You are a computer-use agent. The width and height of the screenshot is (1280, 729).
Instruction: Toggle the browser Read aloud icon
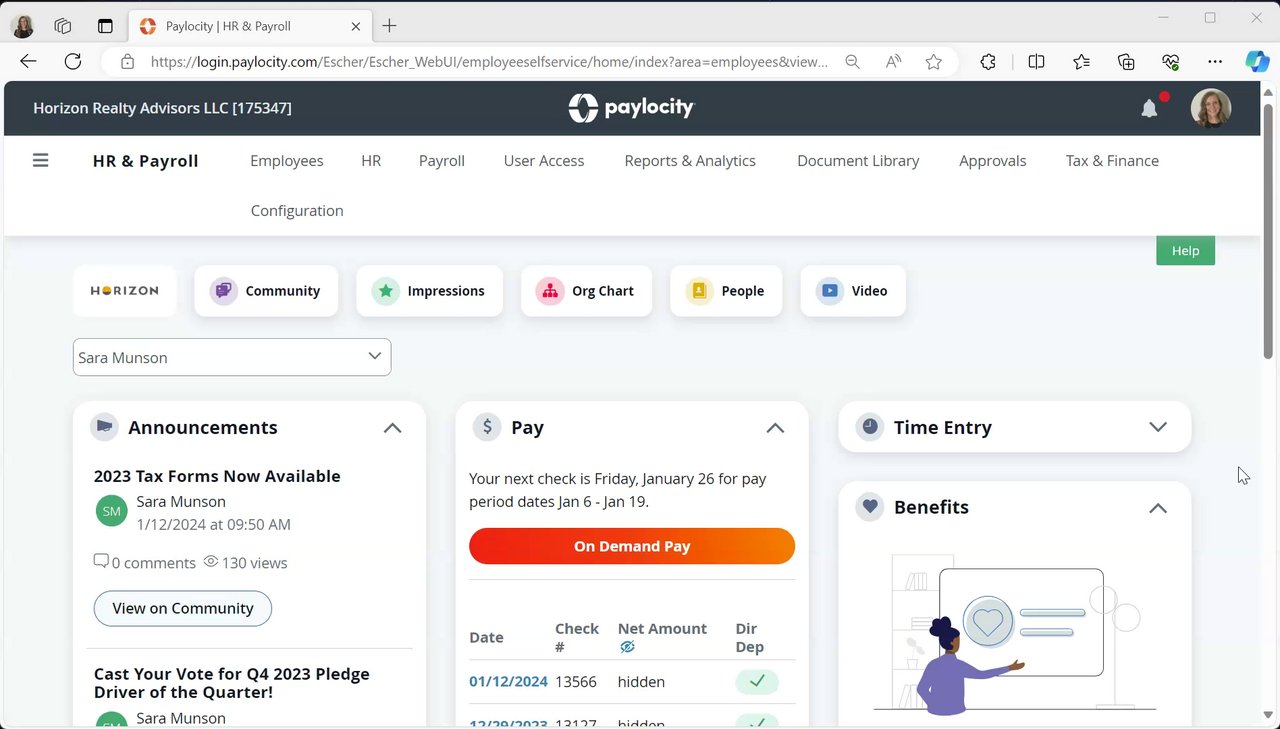coord(893,62)
